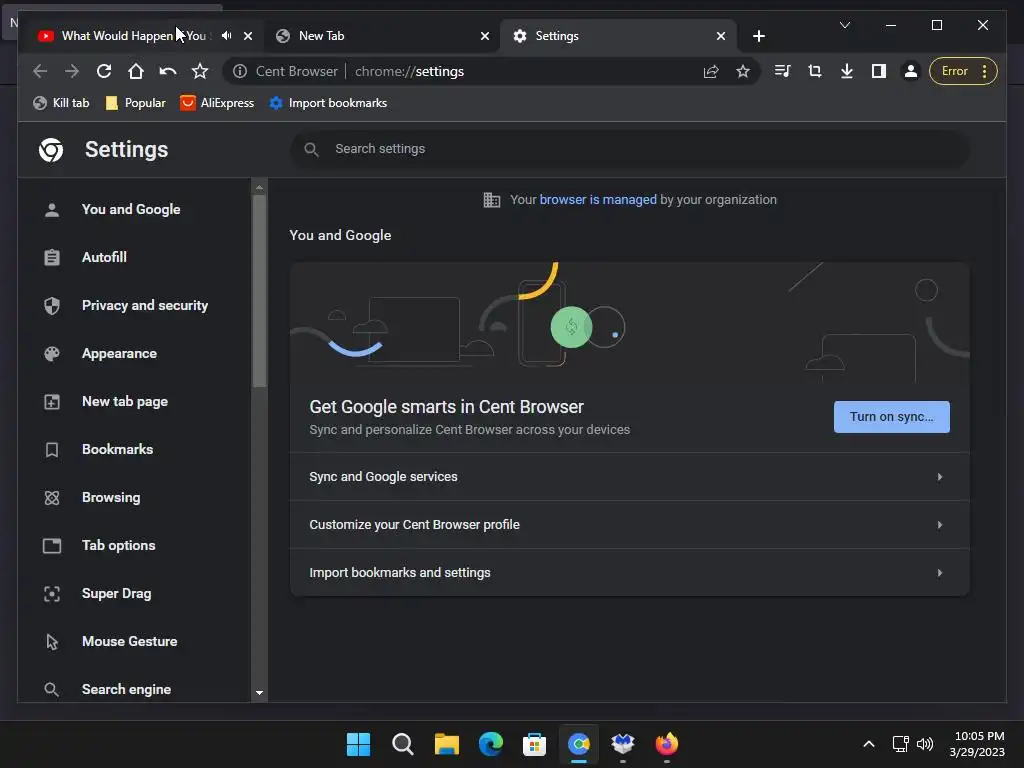The image size is (1024, 768).
Task: Bookmark this page with address bar star
Action: click(743, 71)
